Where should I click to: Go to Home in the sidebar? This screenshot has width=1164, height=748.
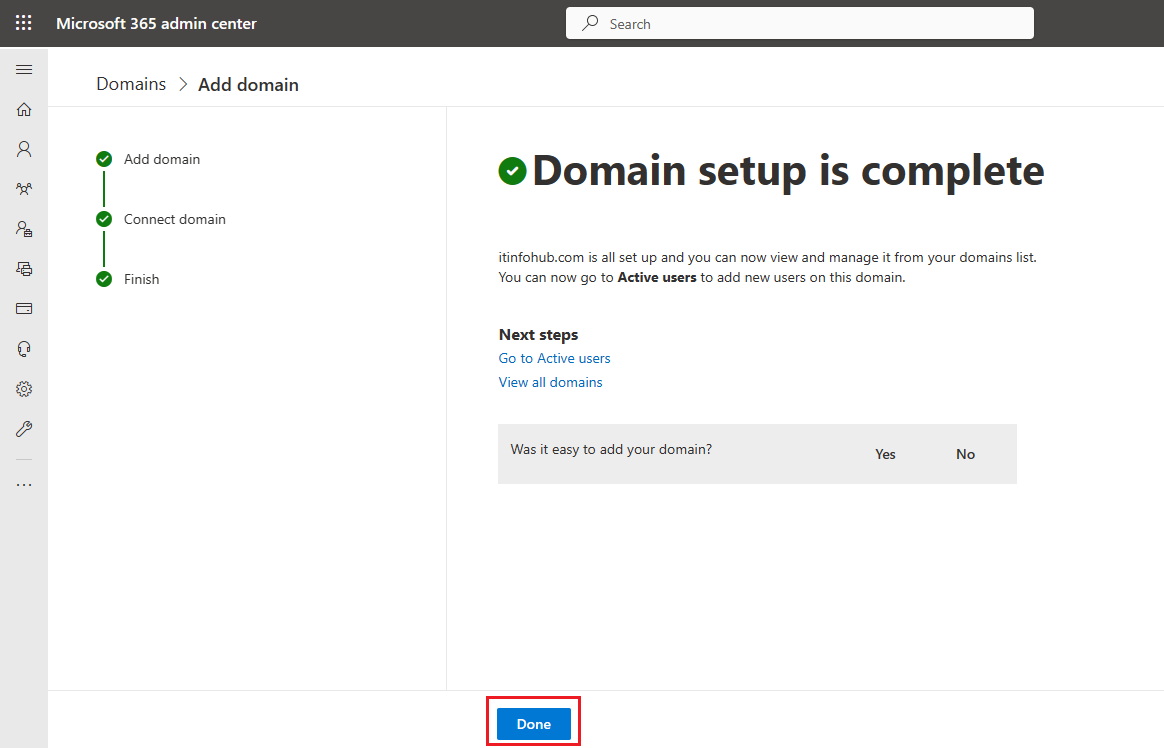pyautogui.click(x=24, y=109)
